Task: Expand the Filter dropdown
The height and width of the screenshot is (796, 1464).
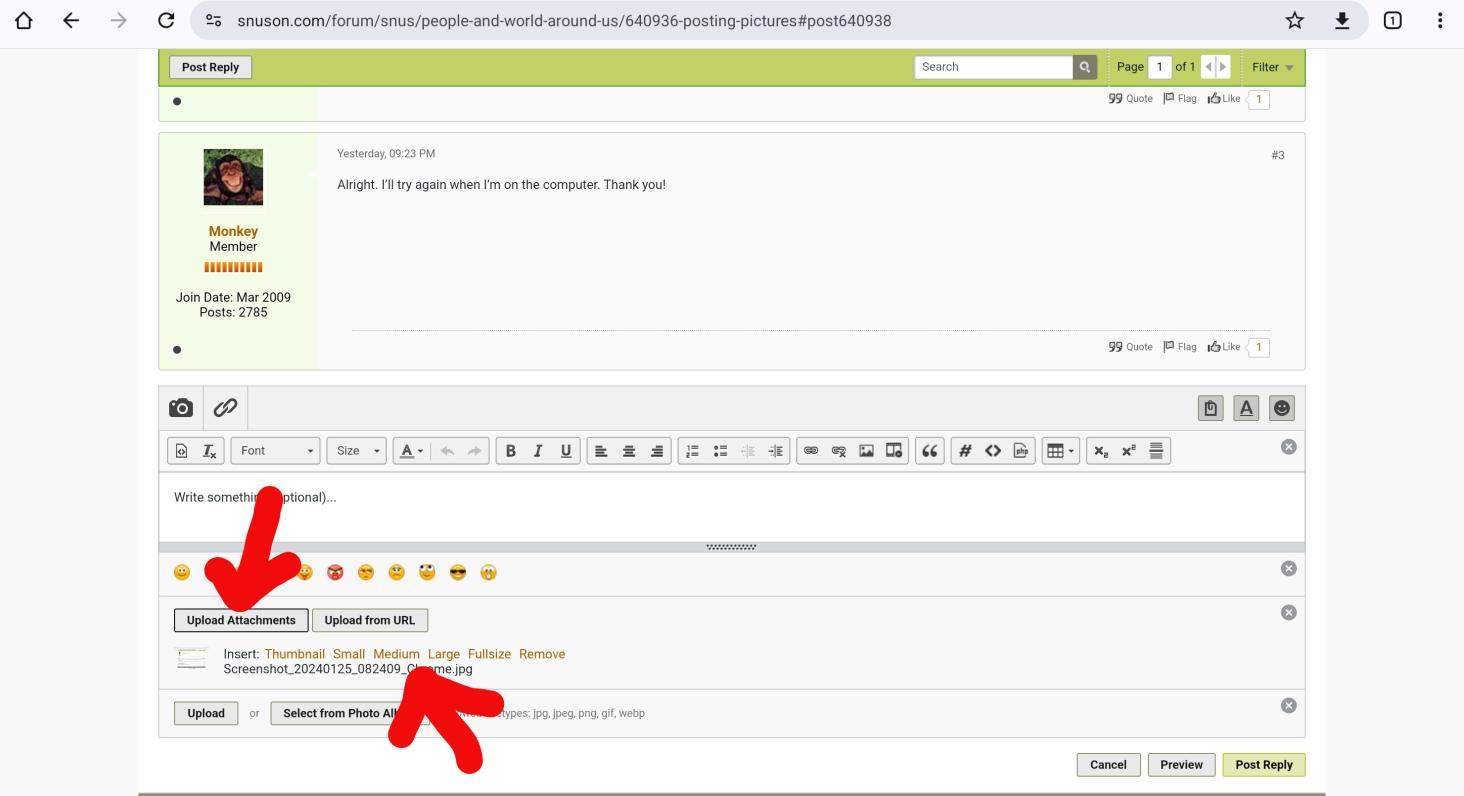Action: [x=1272, y=67]
